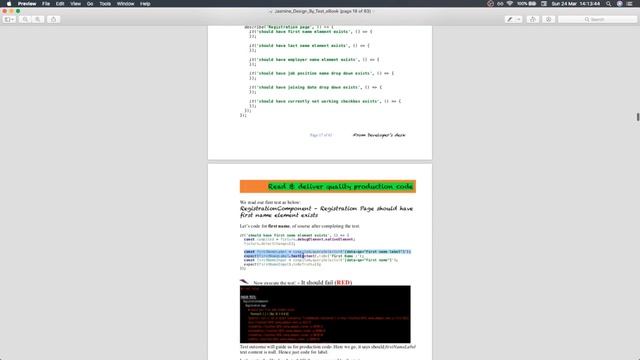Click the 'From Developer's desk' footer text
The height and width of the screenshot is (360, 640).
[x=379, y=135]
